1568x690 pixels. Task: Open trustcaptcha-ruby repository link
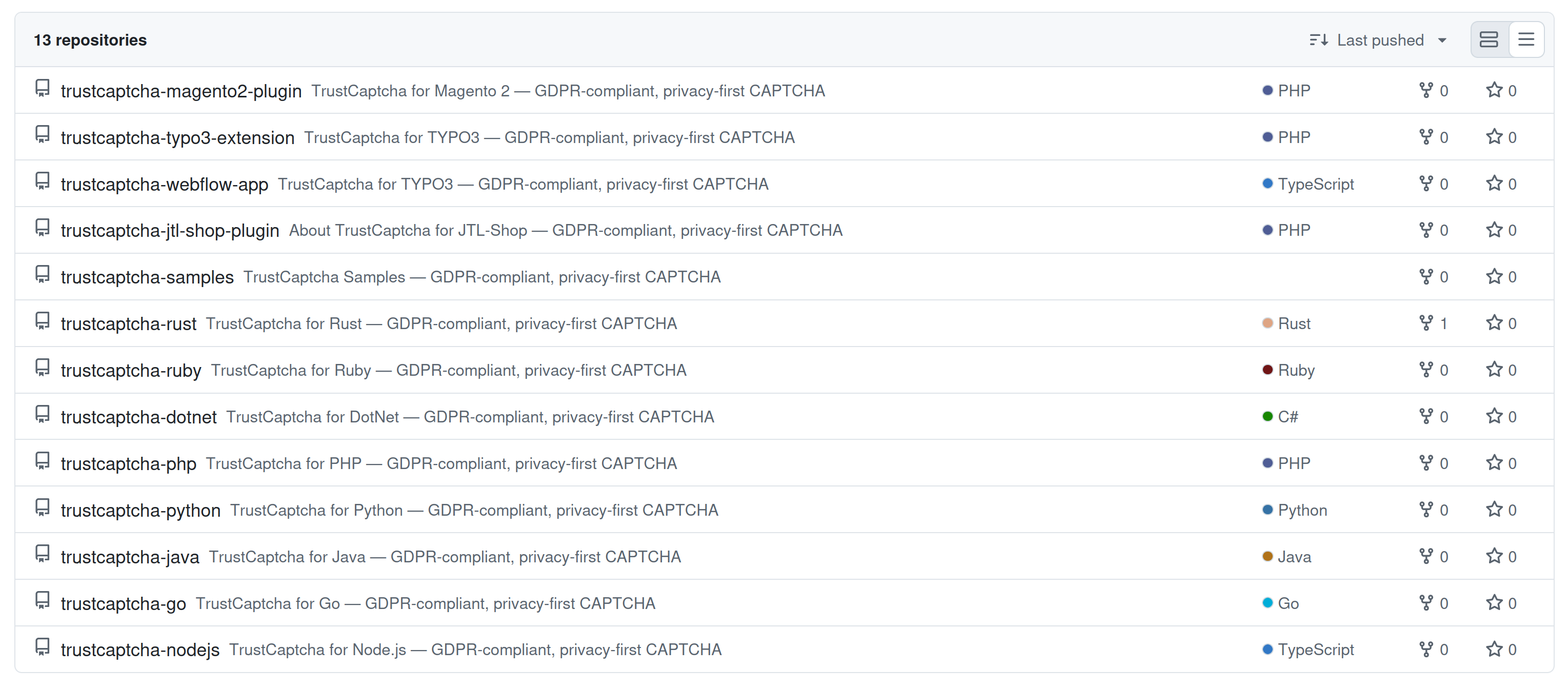click(x=131, y=370)
